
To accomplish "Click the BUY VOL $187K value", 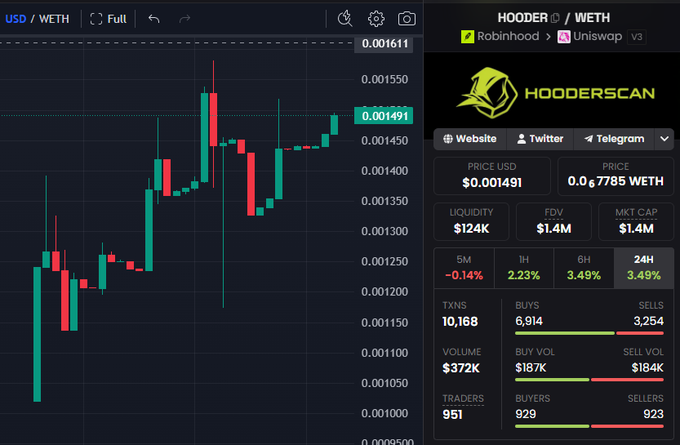I will [530, 368].
